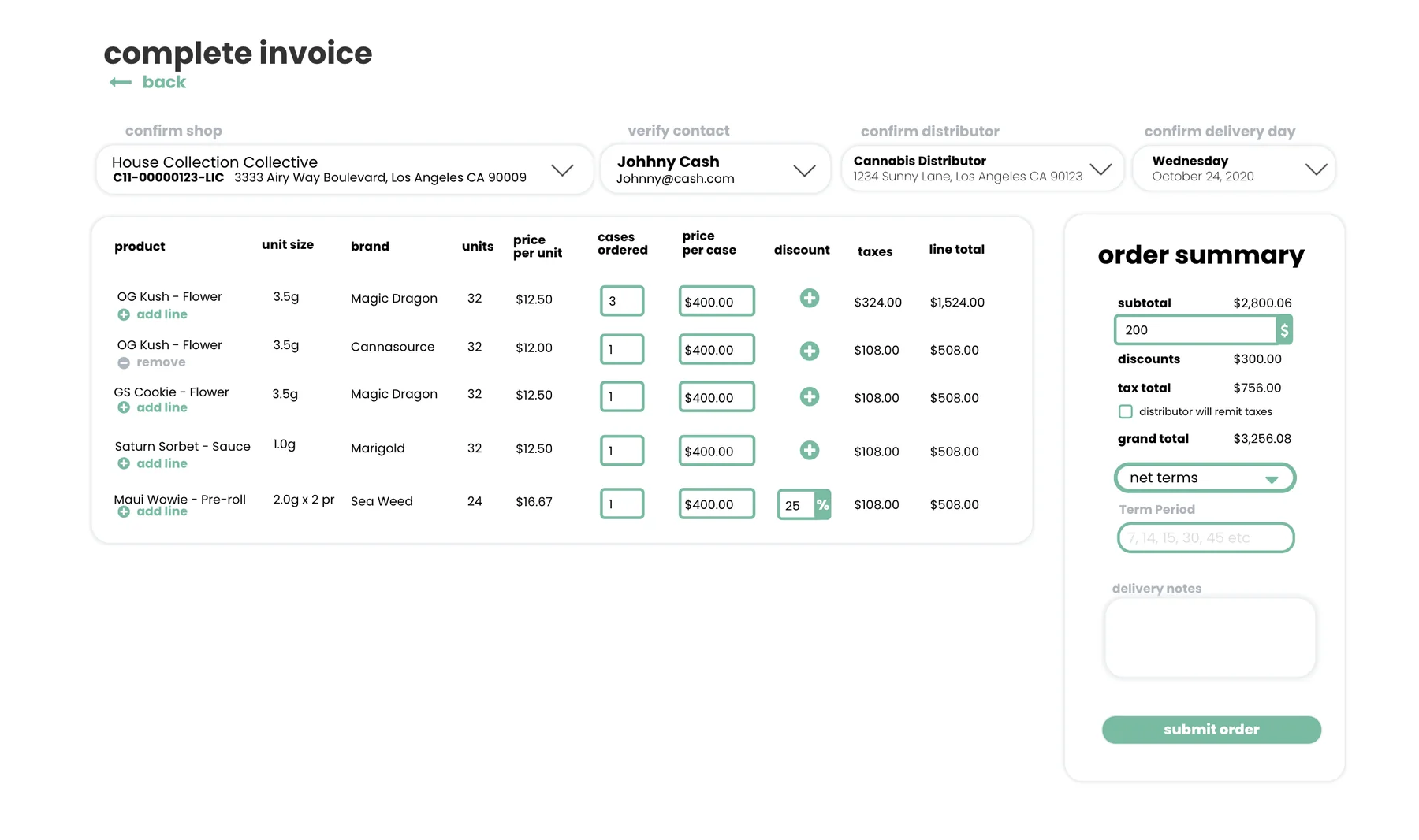1419x840 pixels.
Task: Click the back arrow icon
Action: pos(121,82)
